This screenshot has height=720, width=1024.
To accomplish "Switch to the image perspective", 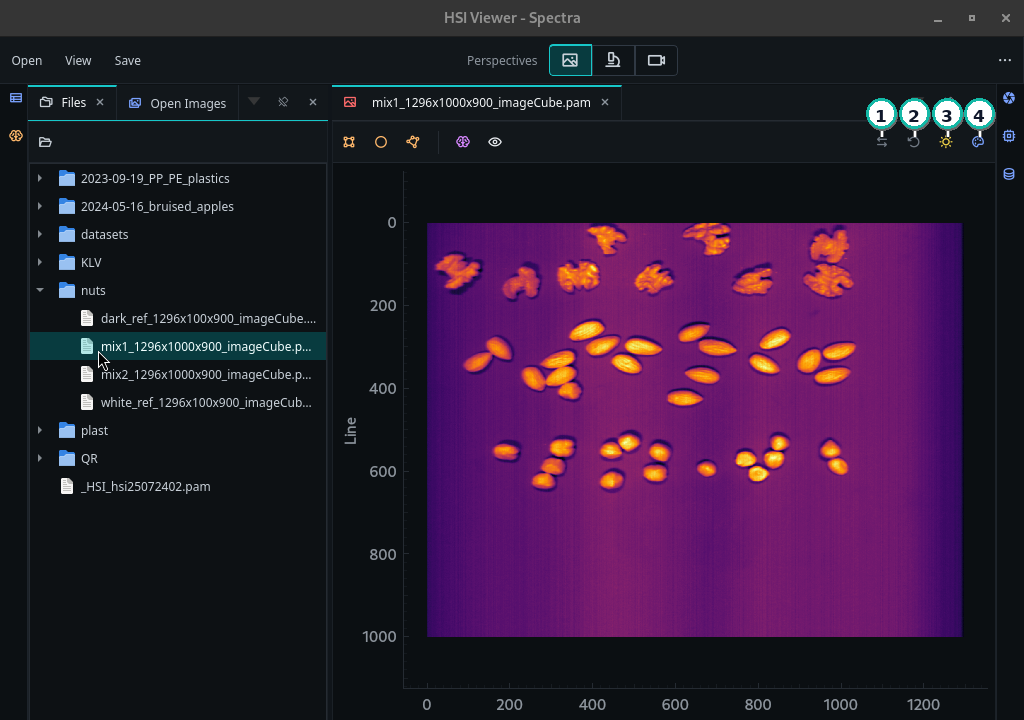I will pyautogui.click(x=570, y=60).
